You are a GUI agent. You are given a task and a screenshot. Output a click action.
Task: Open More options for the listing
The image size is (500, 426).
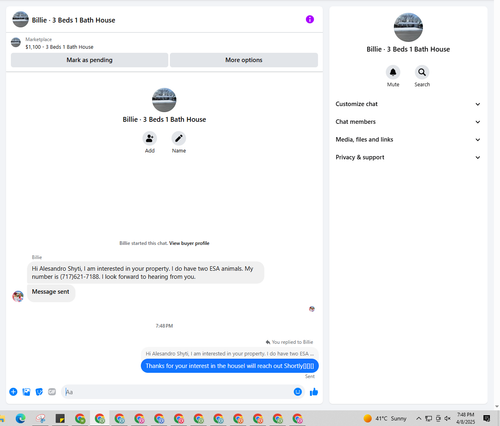pos(244,60)
